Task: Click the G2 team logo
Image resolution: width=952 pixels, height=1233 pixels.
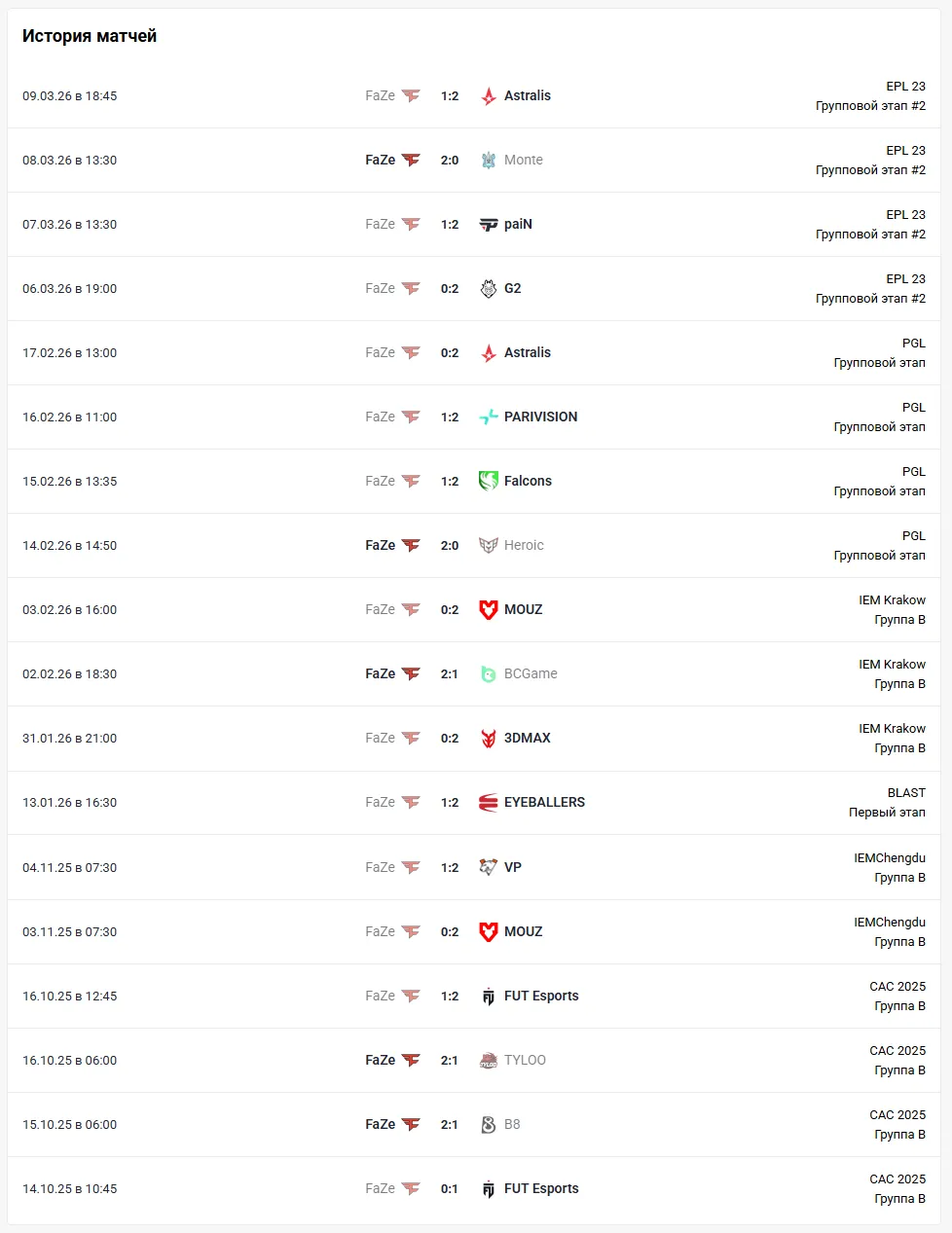Action: pos(489,289)
